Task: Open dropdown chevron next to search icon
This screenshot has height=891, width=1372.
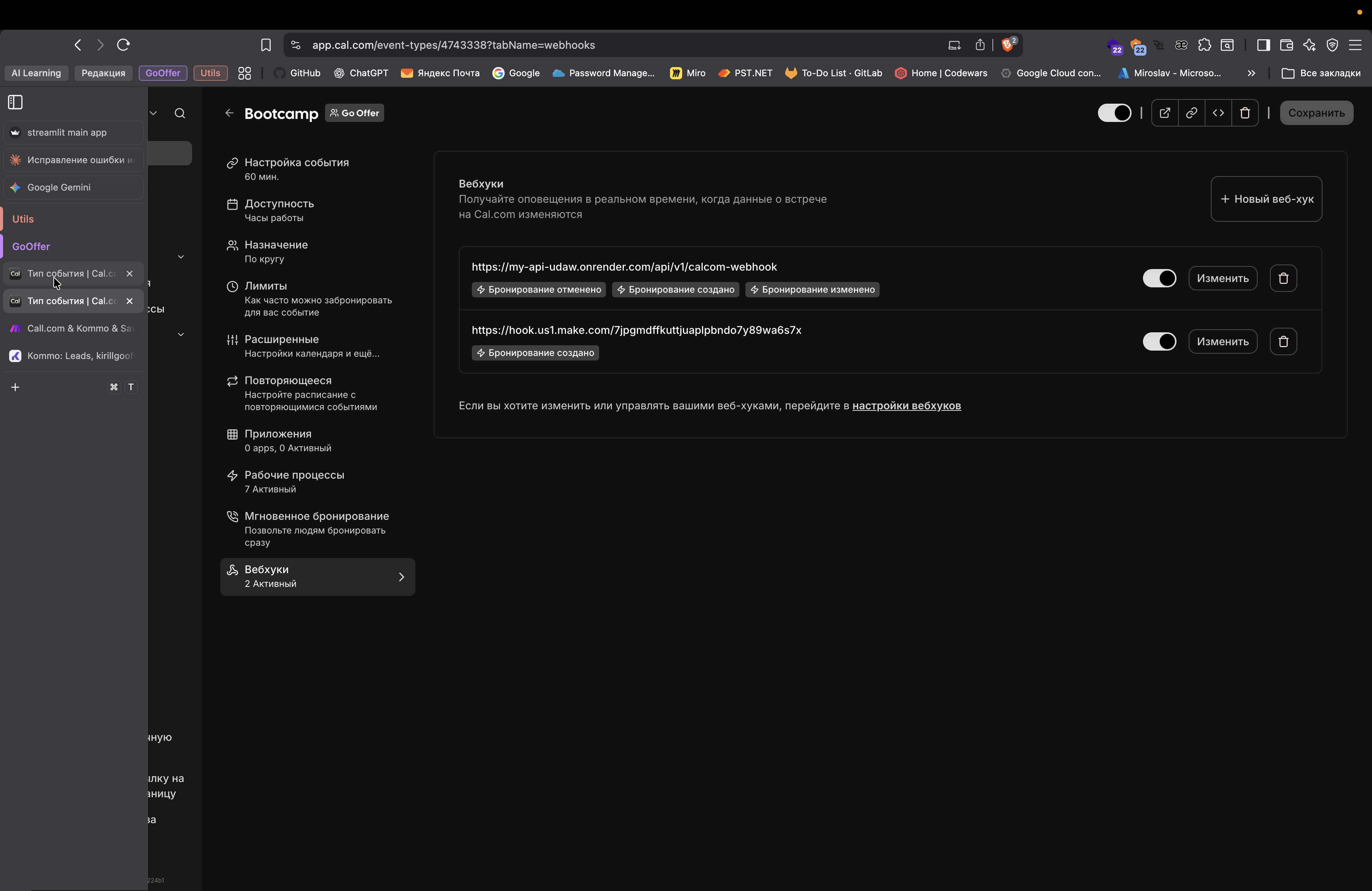Action: pos(153,114)
